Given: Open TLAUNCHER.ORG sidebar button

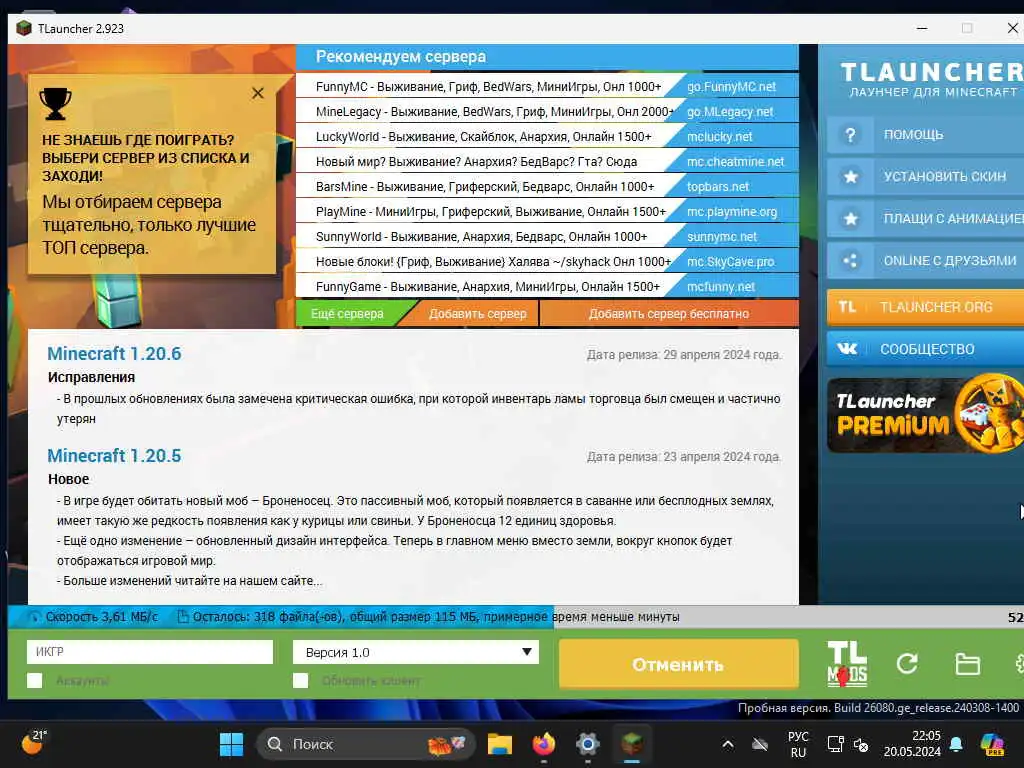Looking at the screenshot, I should pos(925,307).
